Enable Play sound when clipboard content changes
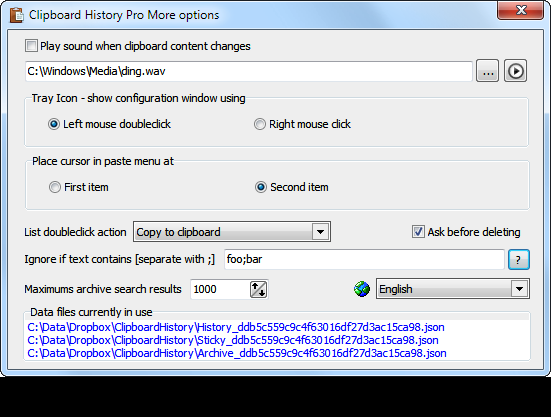The image size is (551, 417). (x=31, y=46)
